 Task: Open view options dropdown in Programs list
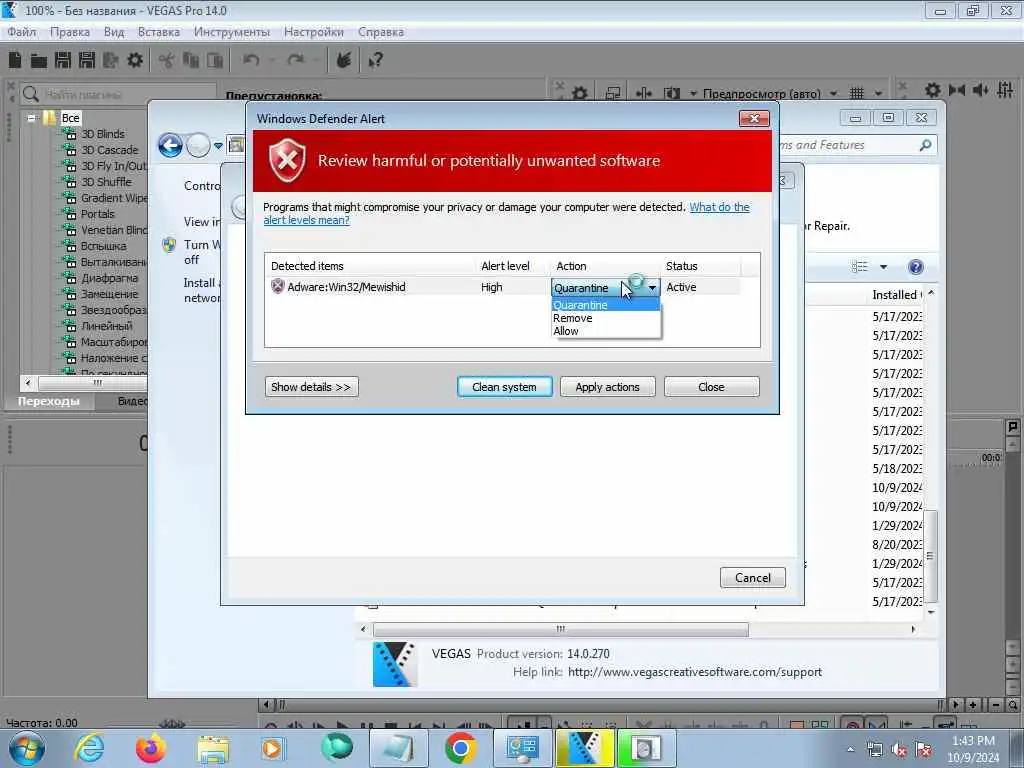884,266
